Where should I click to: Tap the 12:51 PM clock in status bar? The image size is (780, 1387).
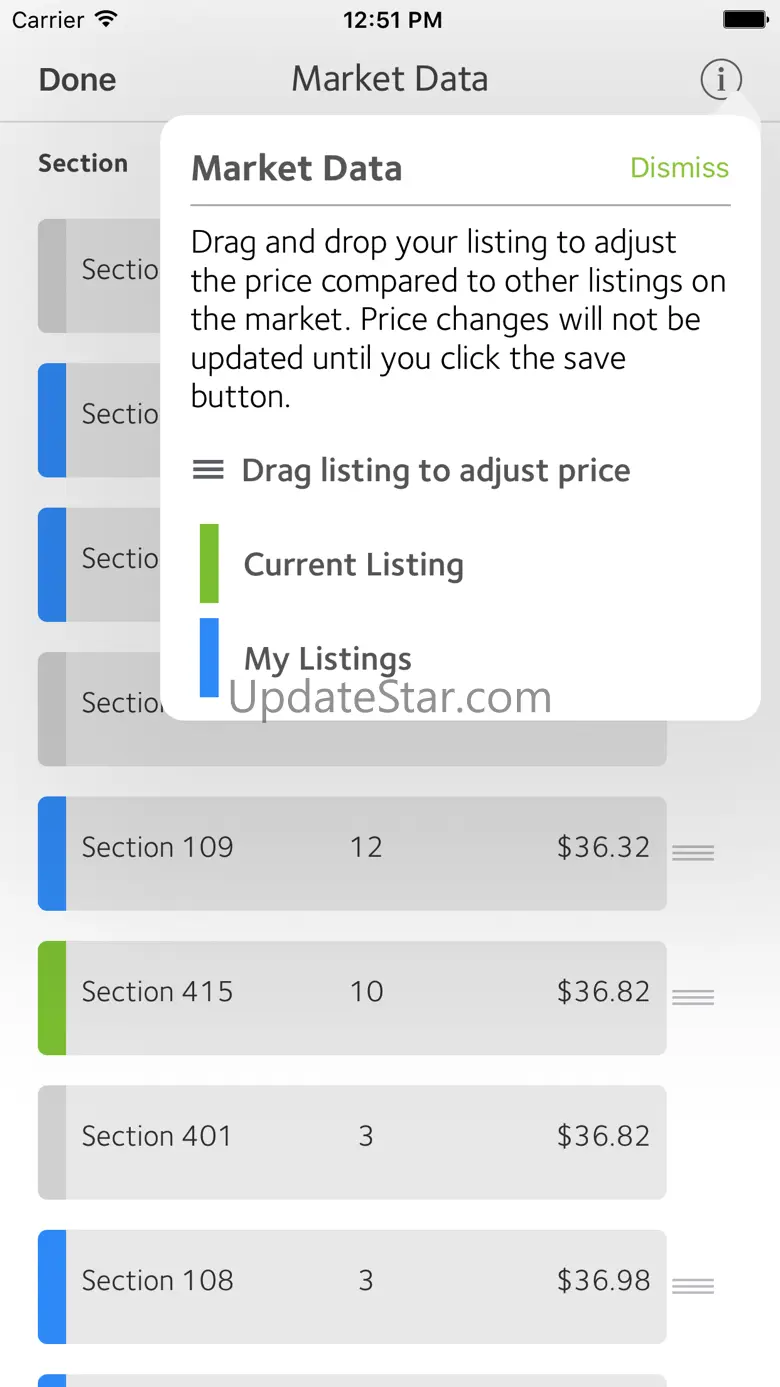pyautogui.click(x=390, y=20)
